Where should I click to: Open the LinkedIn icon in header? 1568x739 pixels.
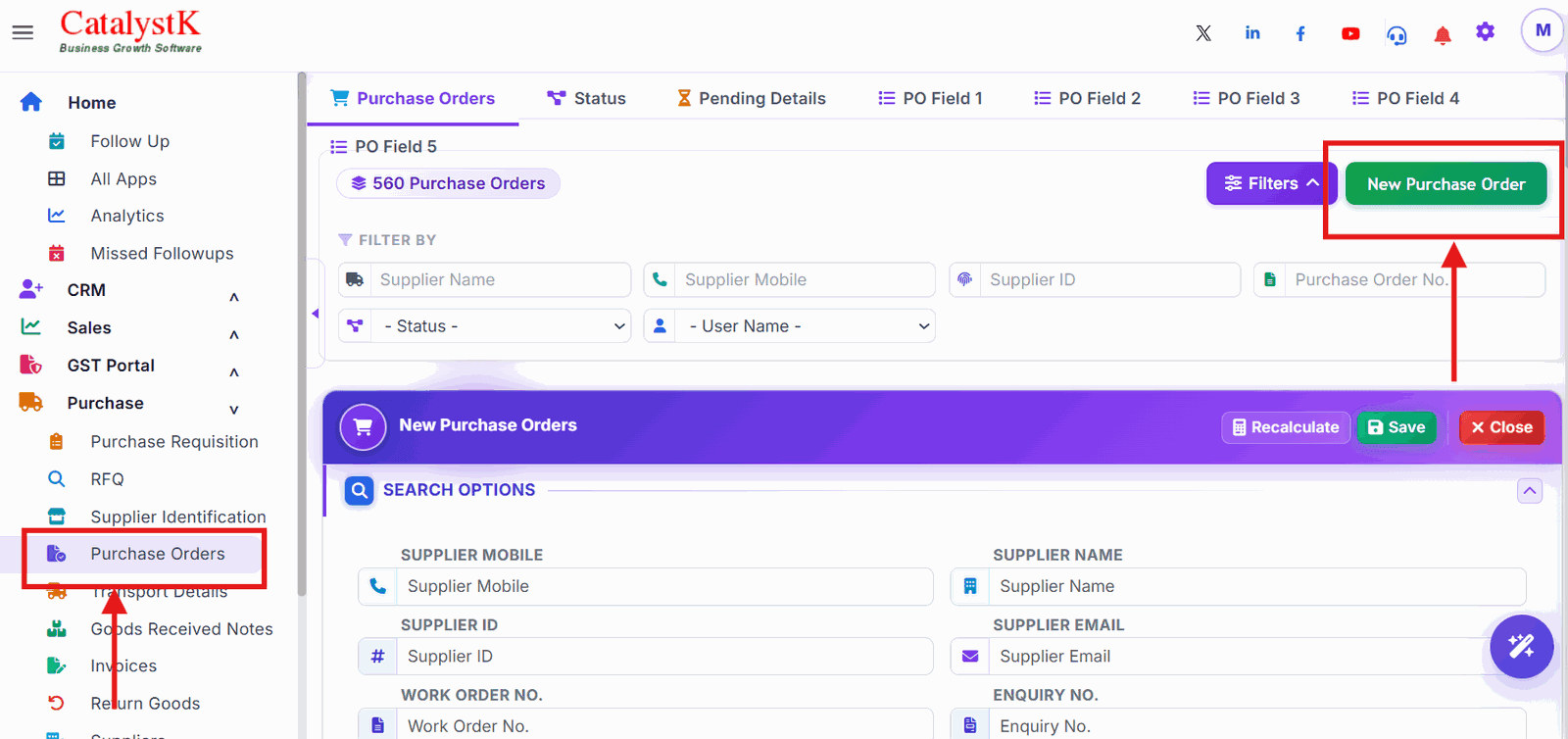pos(1252,33)
